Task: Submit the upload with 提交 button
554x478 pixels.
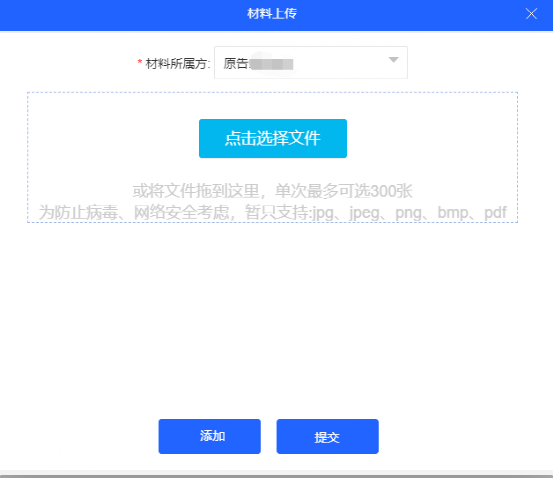Action: tap(328, 436)
